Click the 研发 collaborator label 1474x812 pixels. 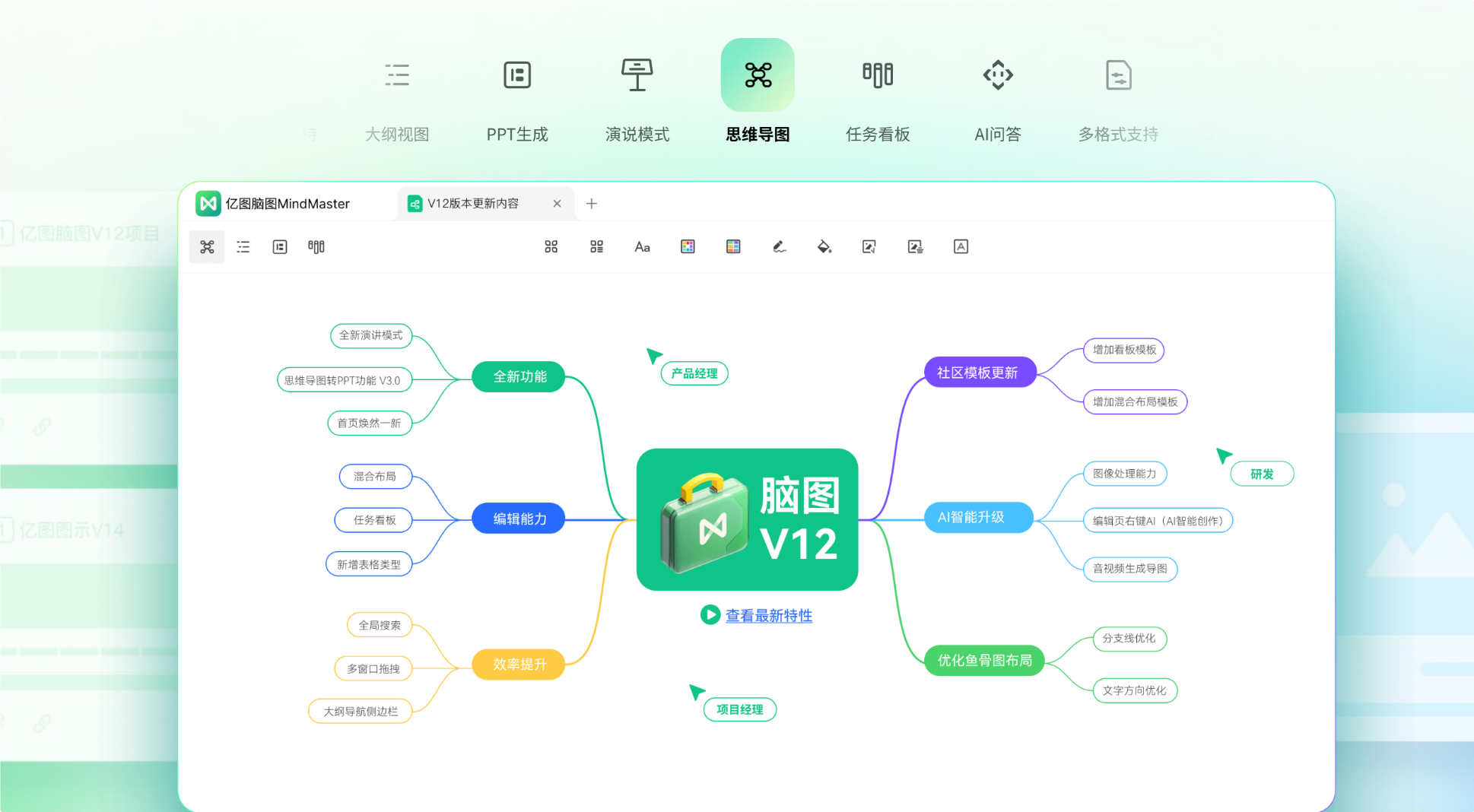click(1263, 474)
